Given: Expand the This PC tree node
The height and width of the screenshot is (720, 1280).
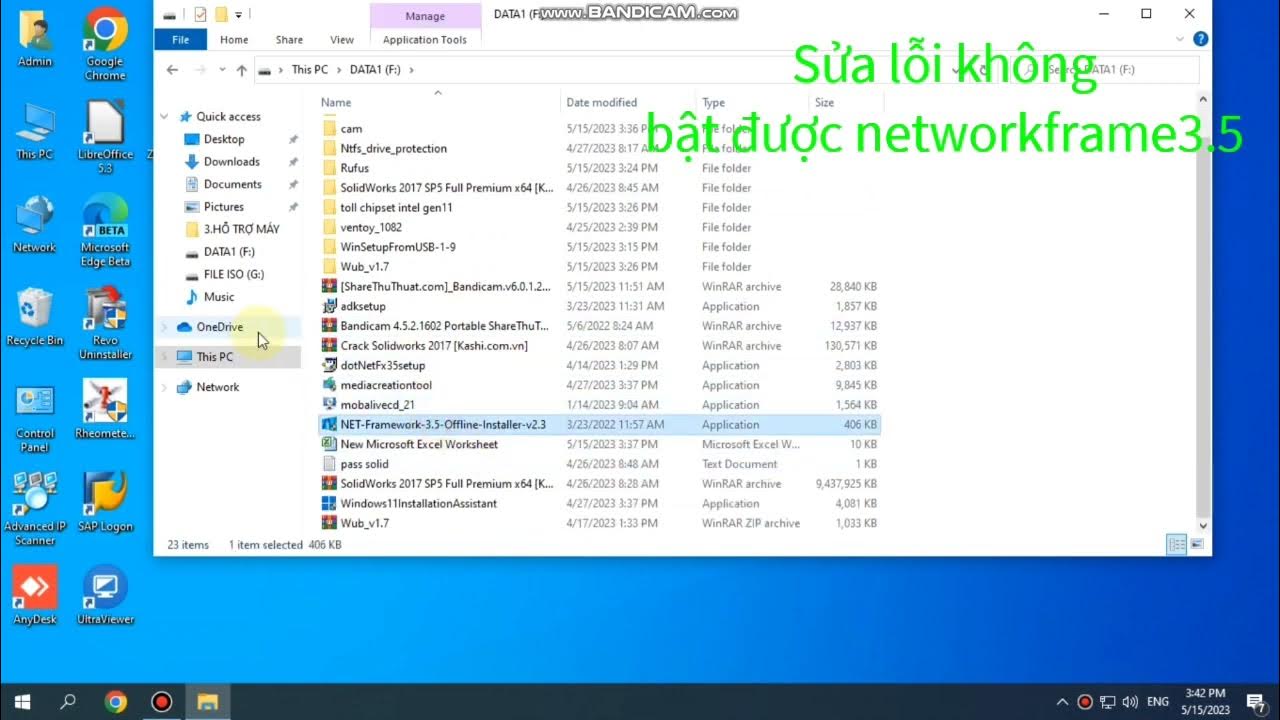Looking at the screenshot, I should tap(165, 357).
